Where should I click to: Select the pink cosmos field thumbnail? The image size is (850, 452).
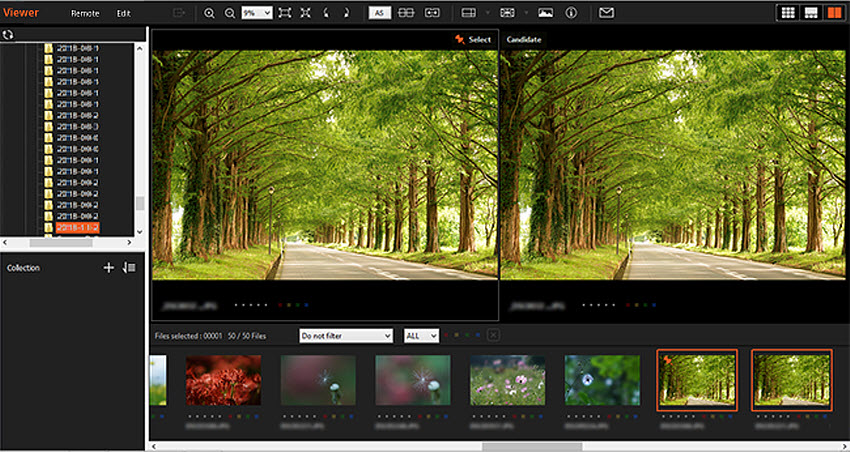pyautogui.click(x=507, y=380)
